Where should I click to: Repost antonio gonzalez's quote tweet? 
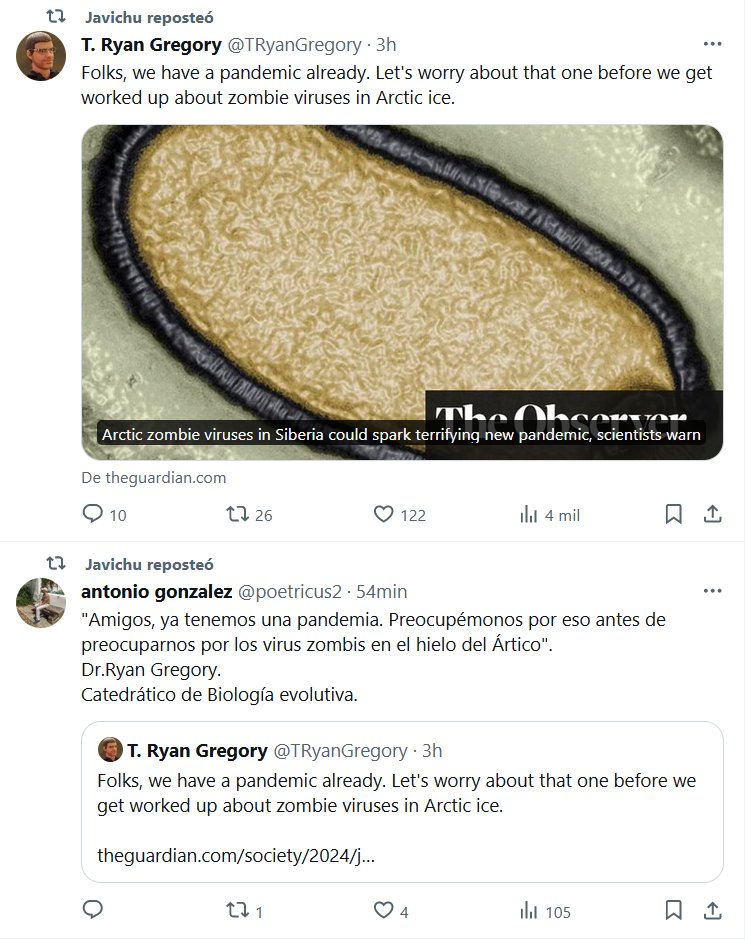tap(238, 910)
